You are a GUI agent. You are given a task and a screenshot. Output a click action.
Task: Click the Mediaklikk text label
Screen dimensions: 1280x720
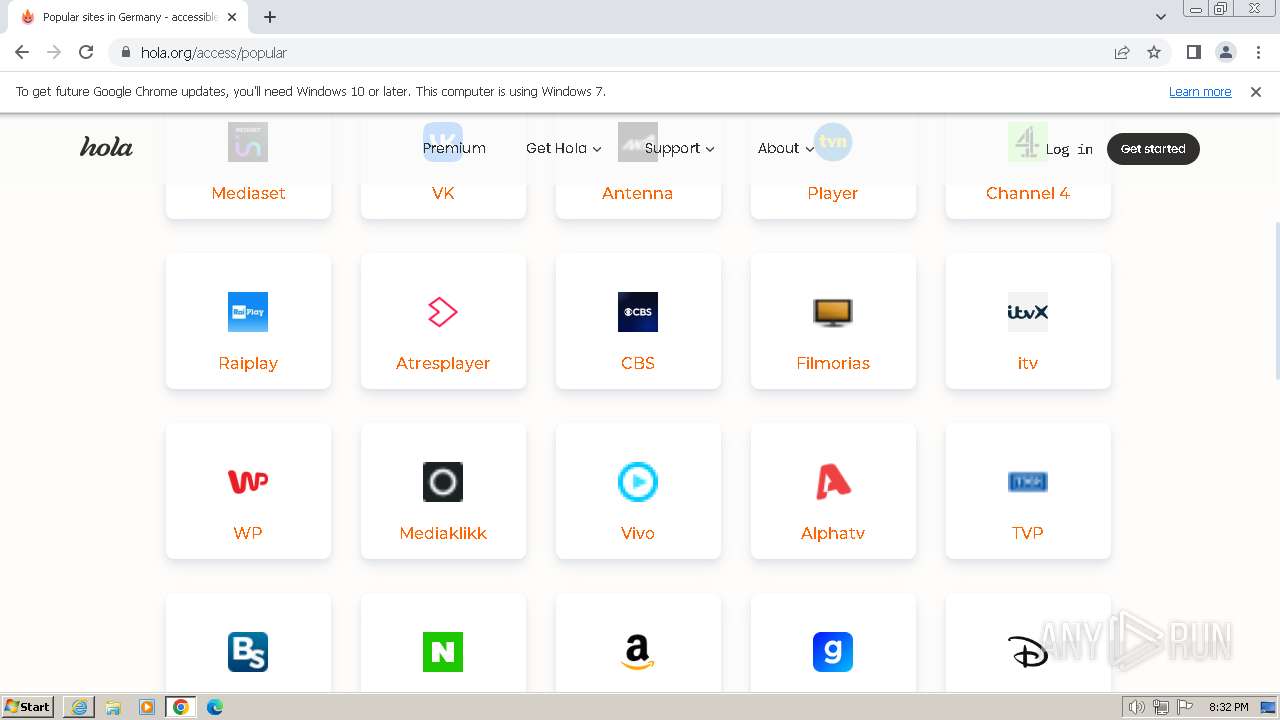click(x=443, y=533)
